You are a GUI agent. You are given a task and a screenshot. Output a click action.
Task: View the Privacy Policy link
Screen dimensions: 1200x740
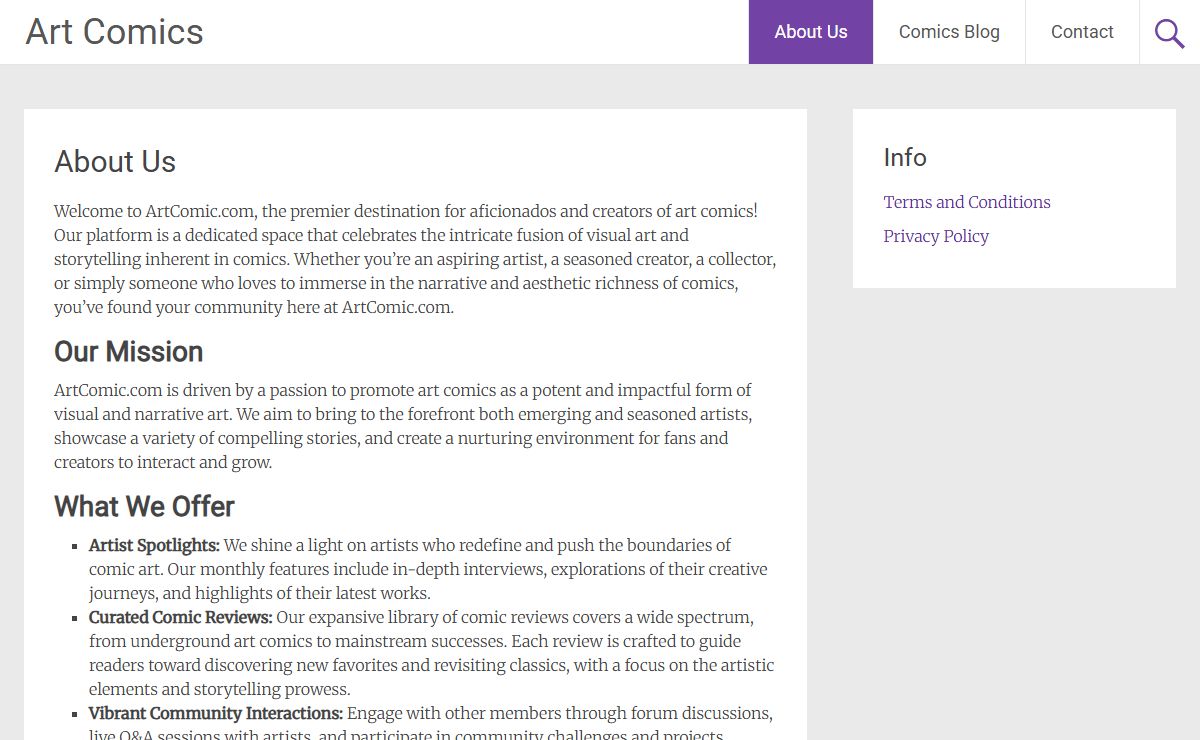(x=936, y=236)
